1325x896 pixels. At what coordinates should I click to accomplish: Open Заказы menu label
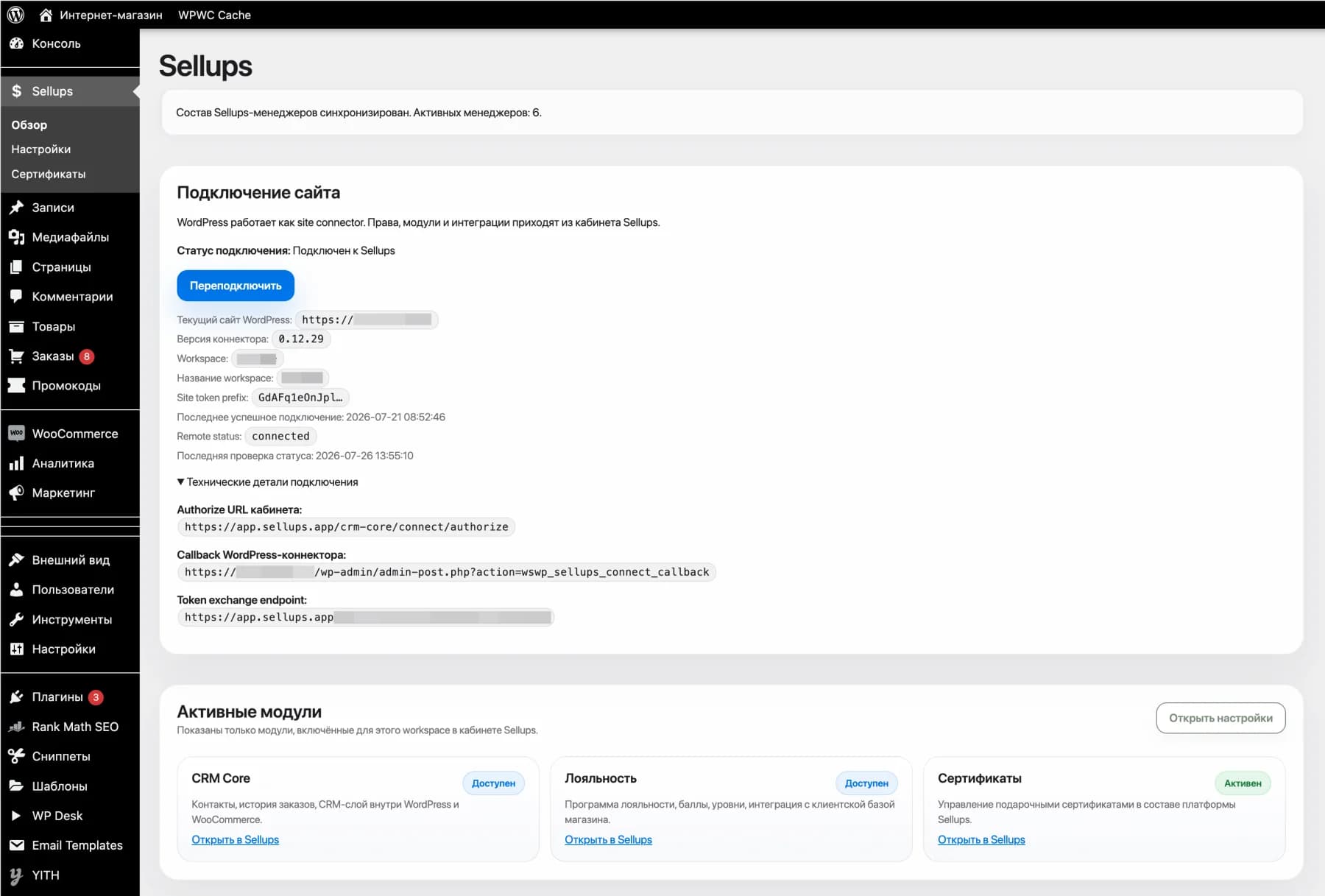53,356
